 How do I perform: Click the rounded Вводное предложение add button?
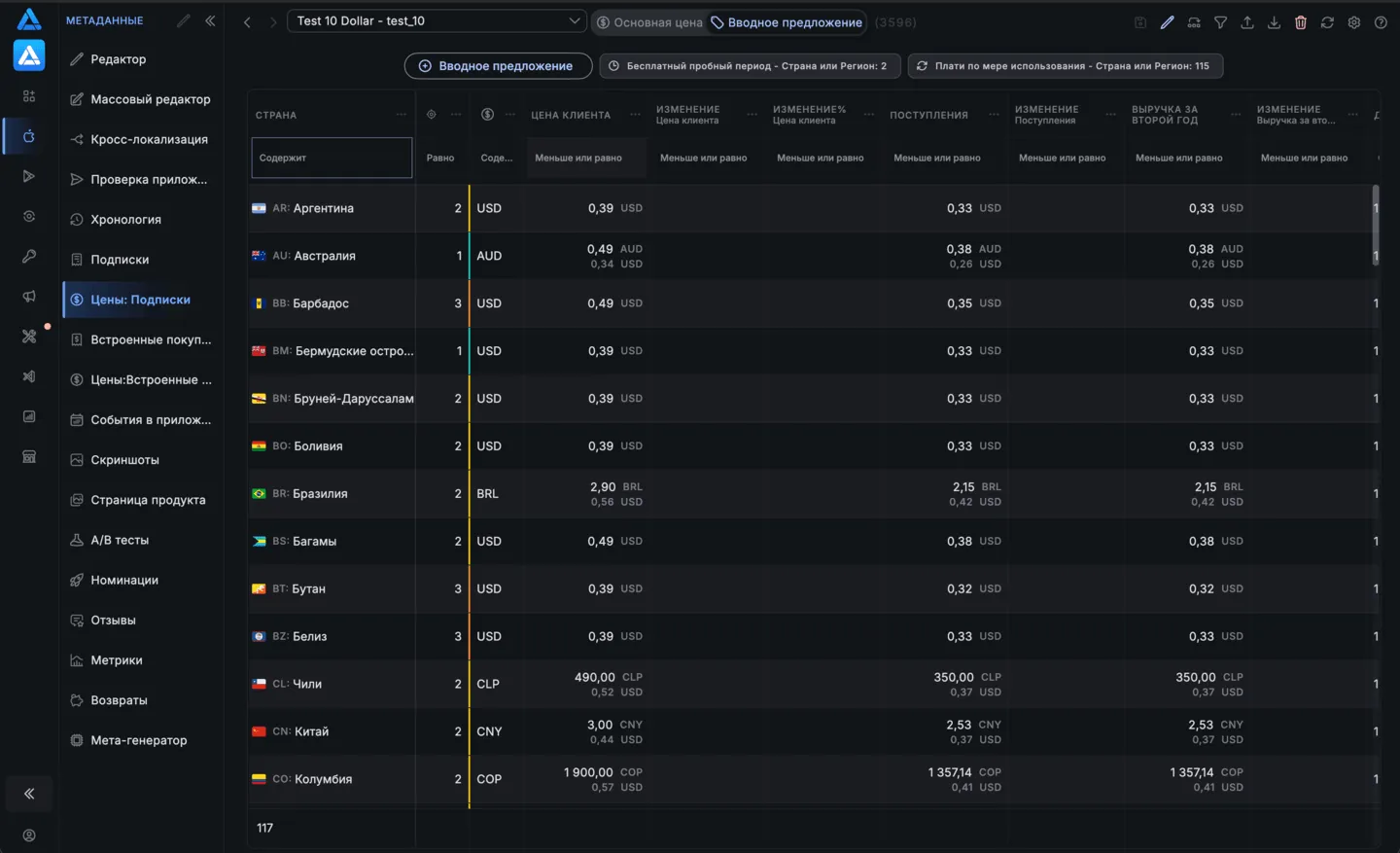click(x=498, y=66)
